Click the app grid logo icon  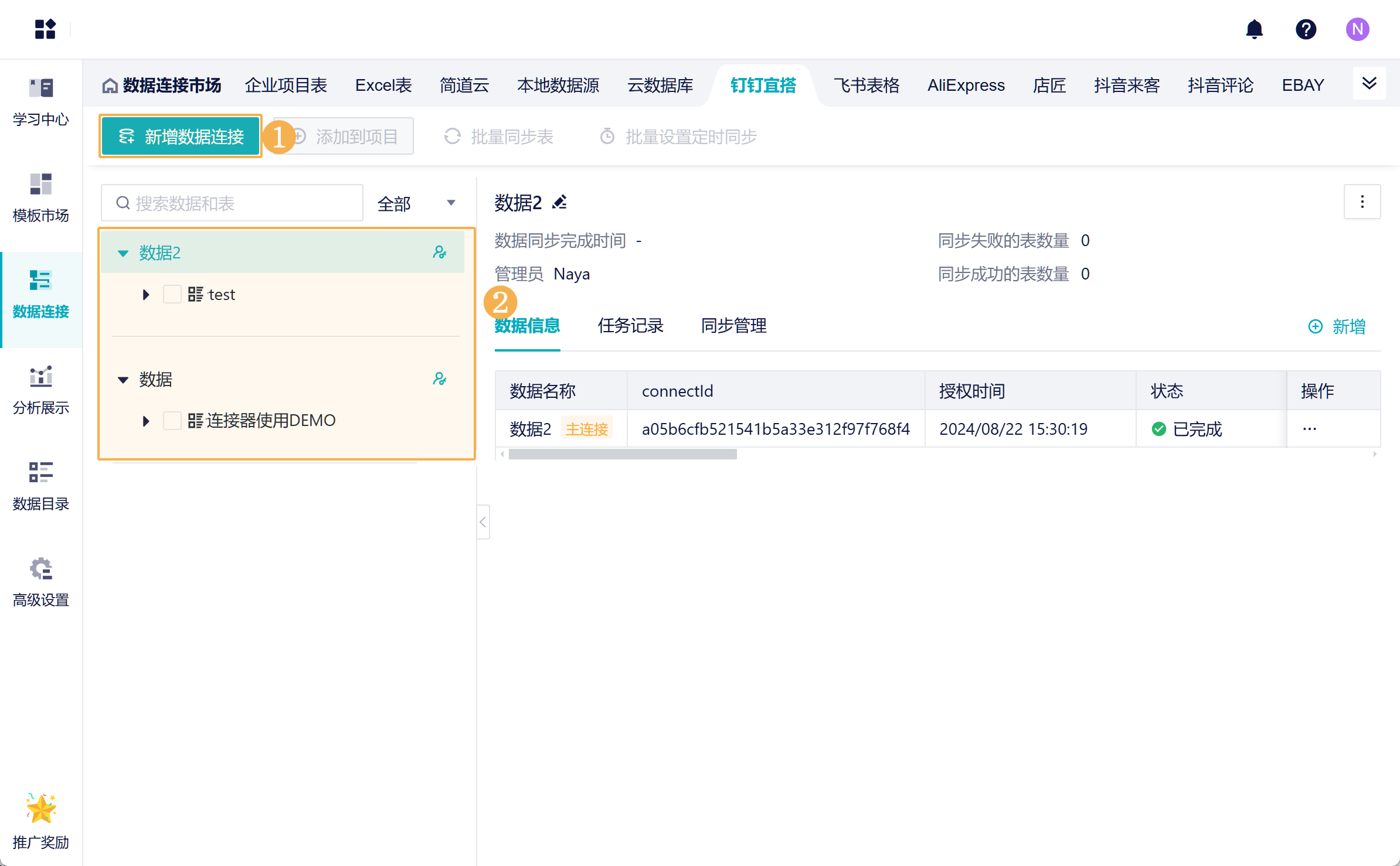[x=45, y=29]
